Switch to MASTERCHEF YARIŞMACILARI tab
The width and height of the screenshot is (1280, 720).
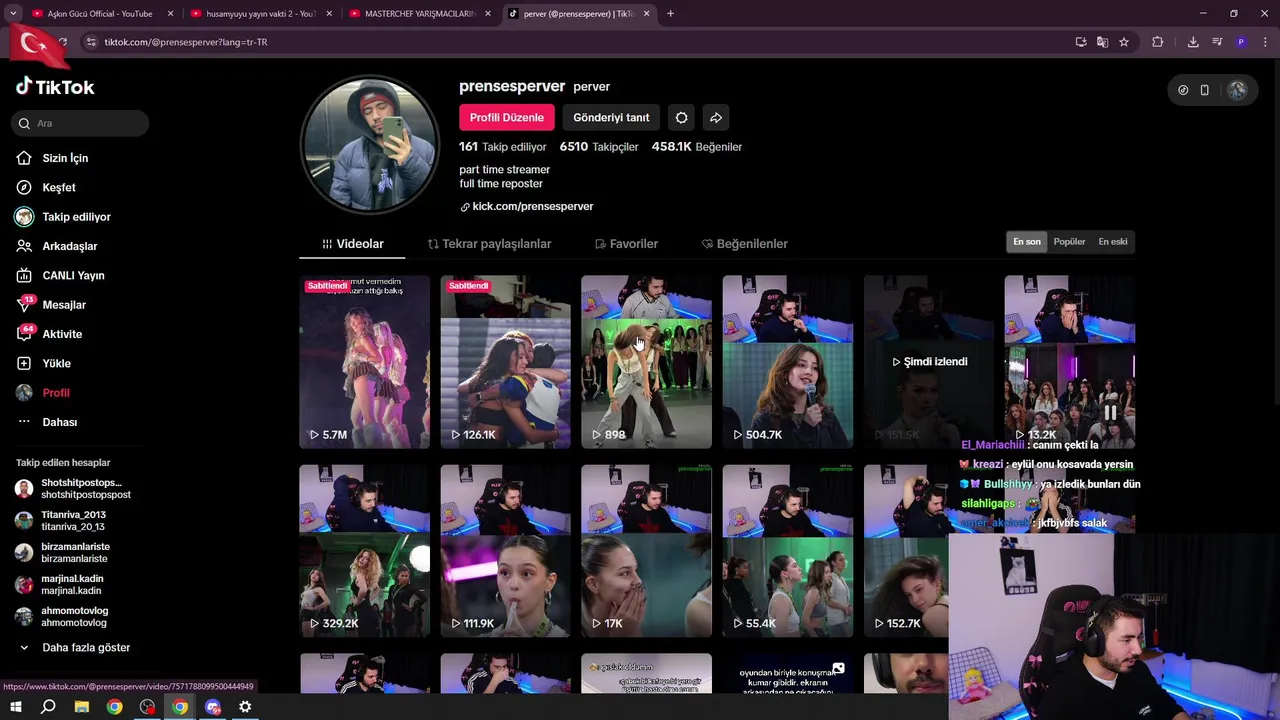tap(420, 14)
